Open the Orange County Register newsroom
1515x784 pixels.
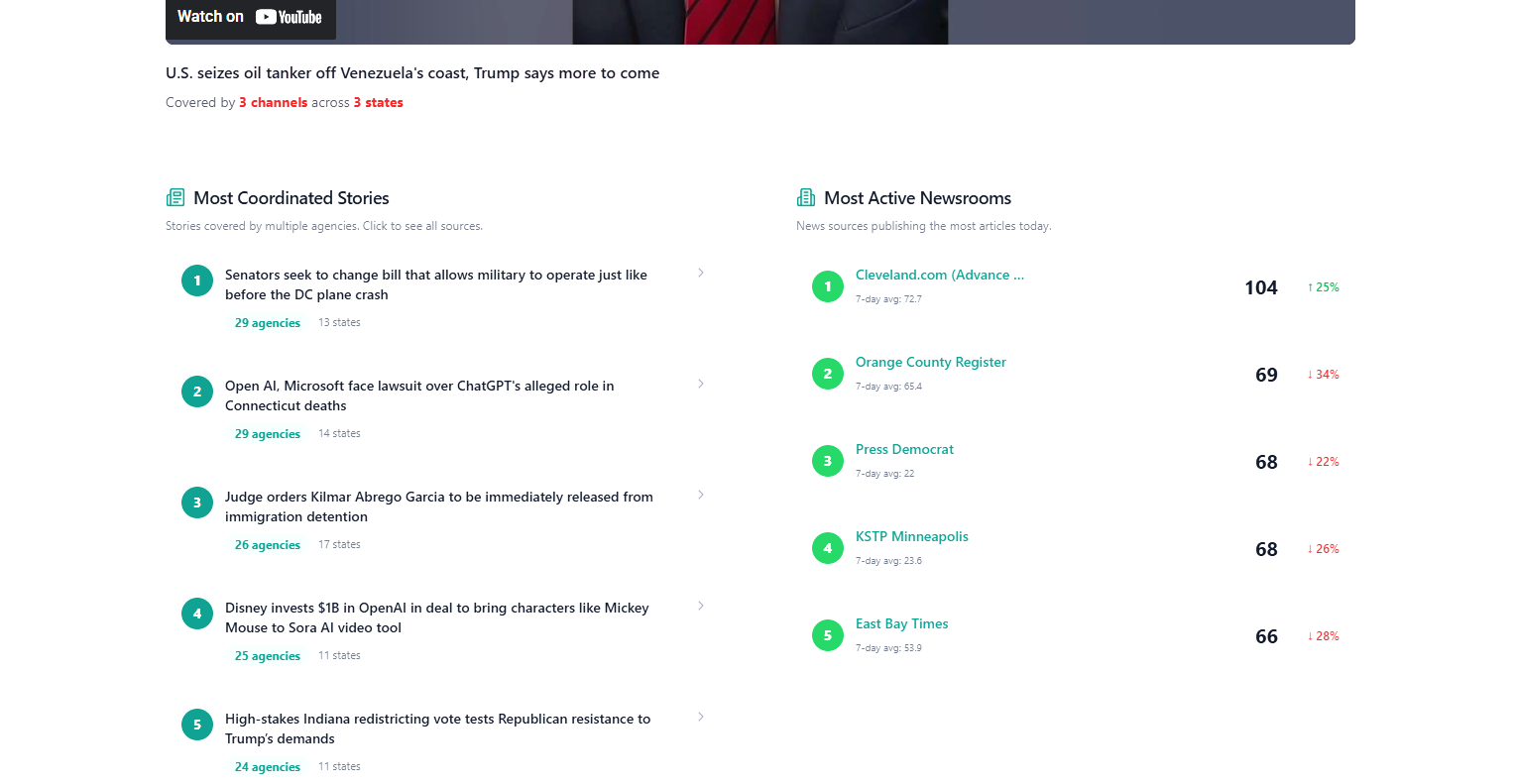click(931, 363)
